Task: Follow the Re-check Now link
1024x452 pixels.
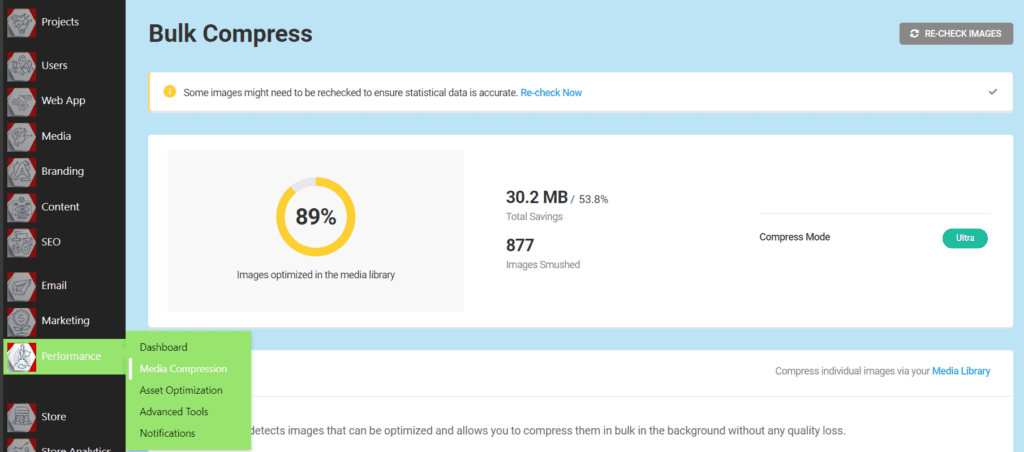Action: (551, 93)
